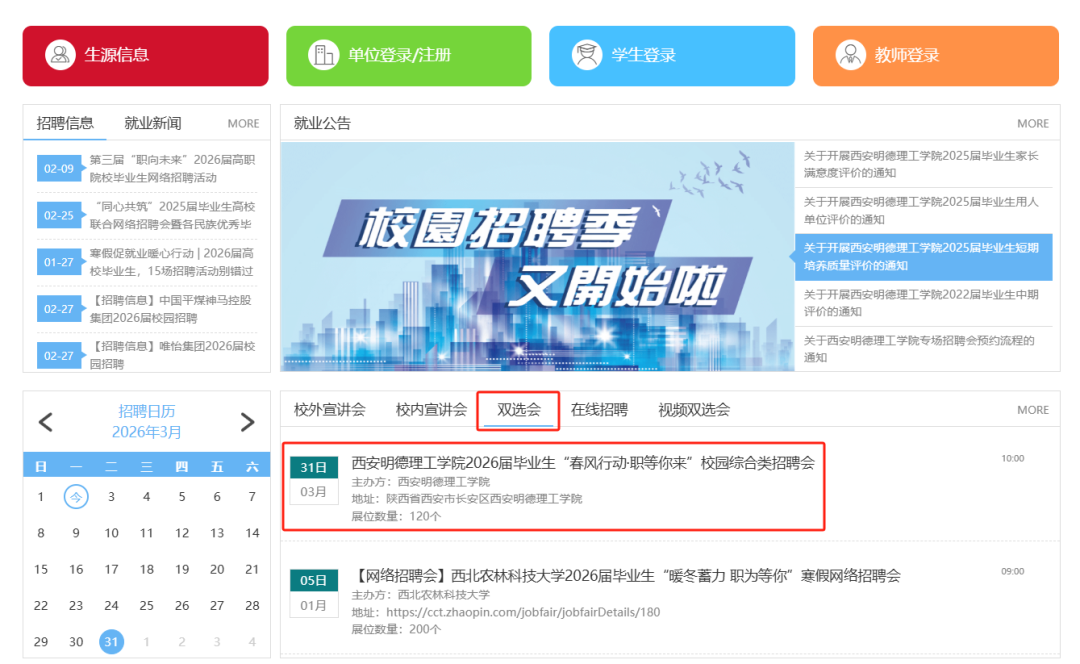Click the 05日 01月 date badge
The image size is (1080, 664).
point(314,592)
